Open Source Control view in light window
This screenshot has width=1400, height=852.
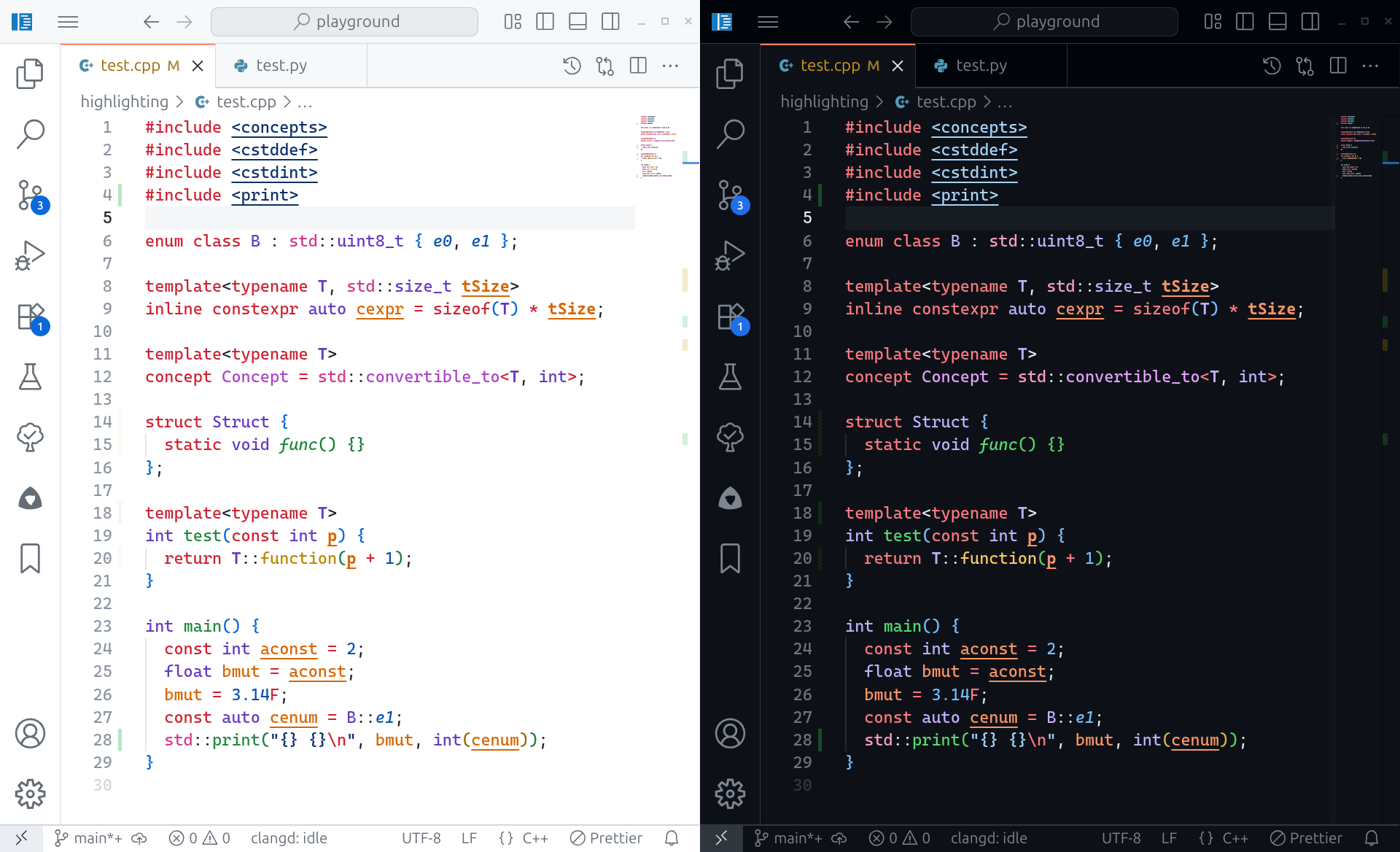30,195
